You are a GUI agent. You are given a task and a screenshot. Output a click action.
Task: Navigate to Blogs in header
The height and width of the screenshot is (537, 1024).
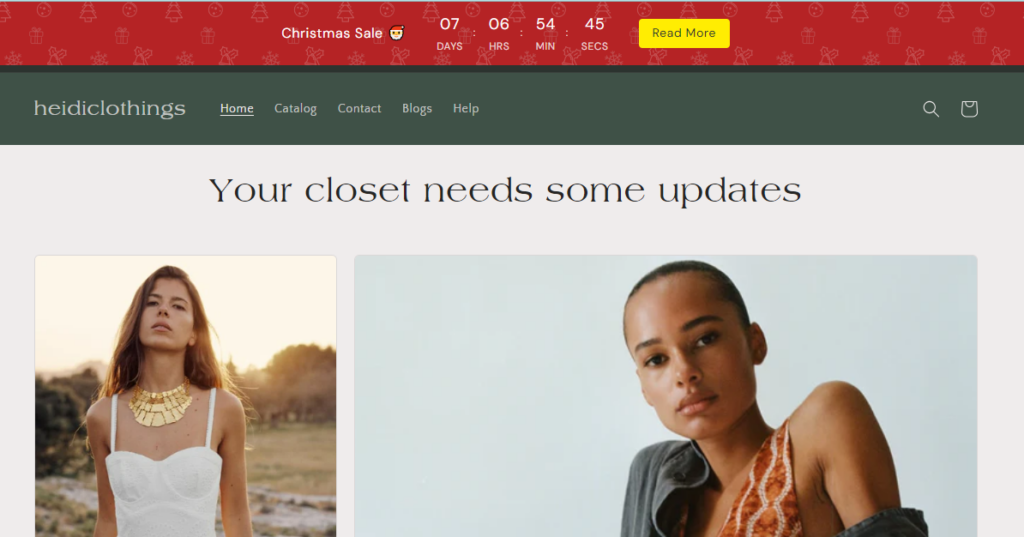tap(417, 108)
